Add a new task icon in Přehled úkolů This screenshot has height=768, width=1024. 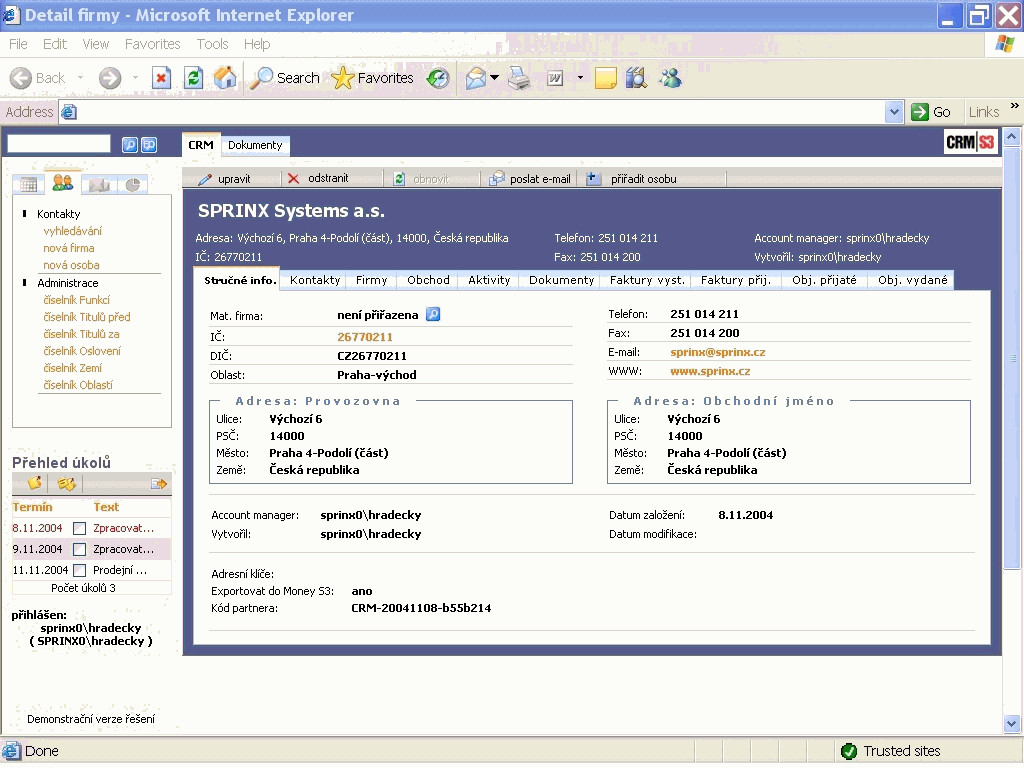tap(35, 483)
